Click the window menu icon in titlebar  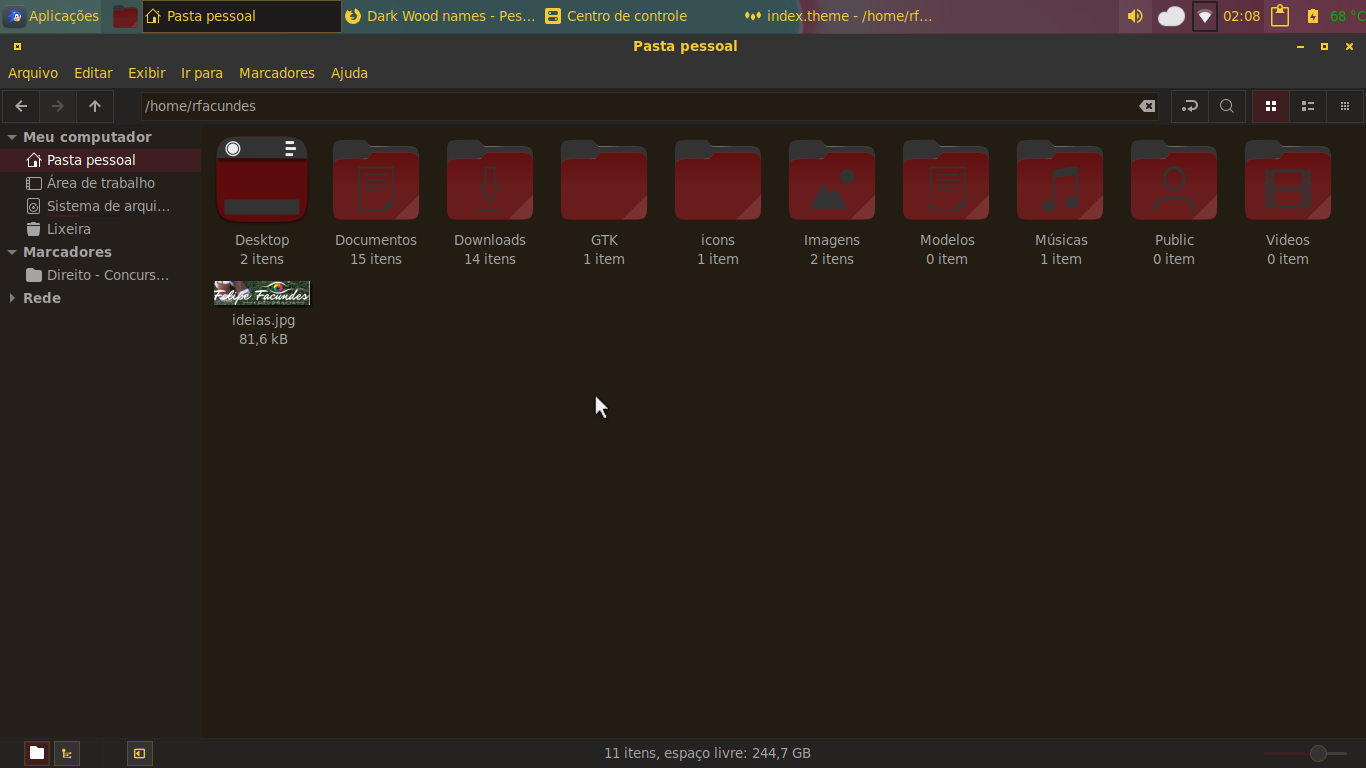17,46
